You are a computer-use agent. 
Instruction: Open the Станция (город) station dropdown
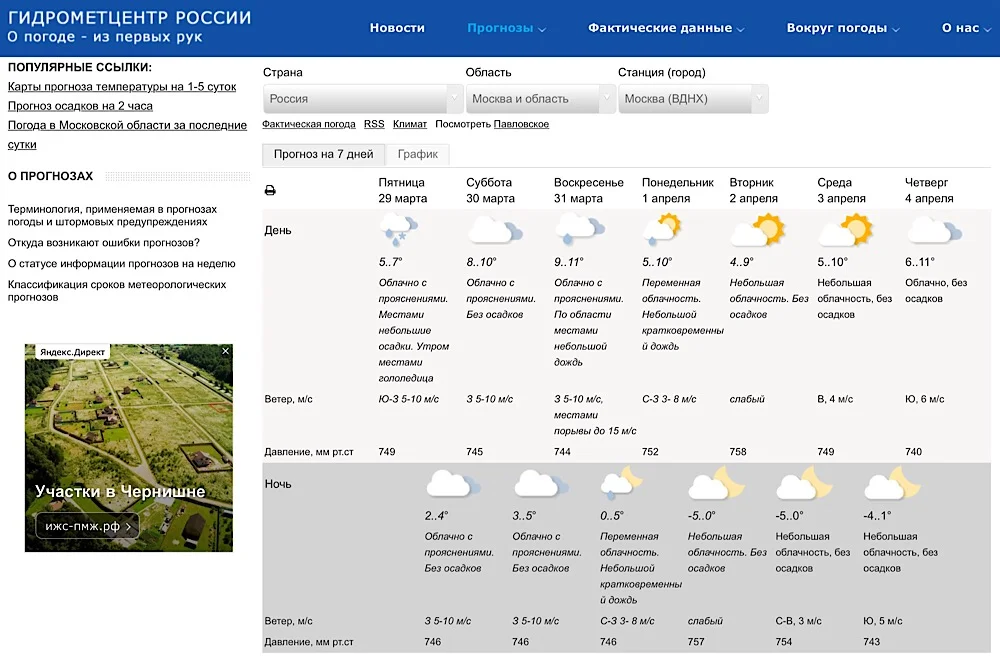coord(693,99)
